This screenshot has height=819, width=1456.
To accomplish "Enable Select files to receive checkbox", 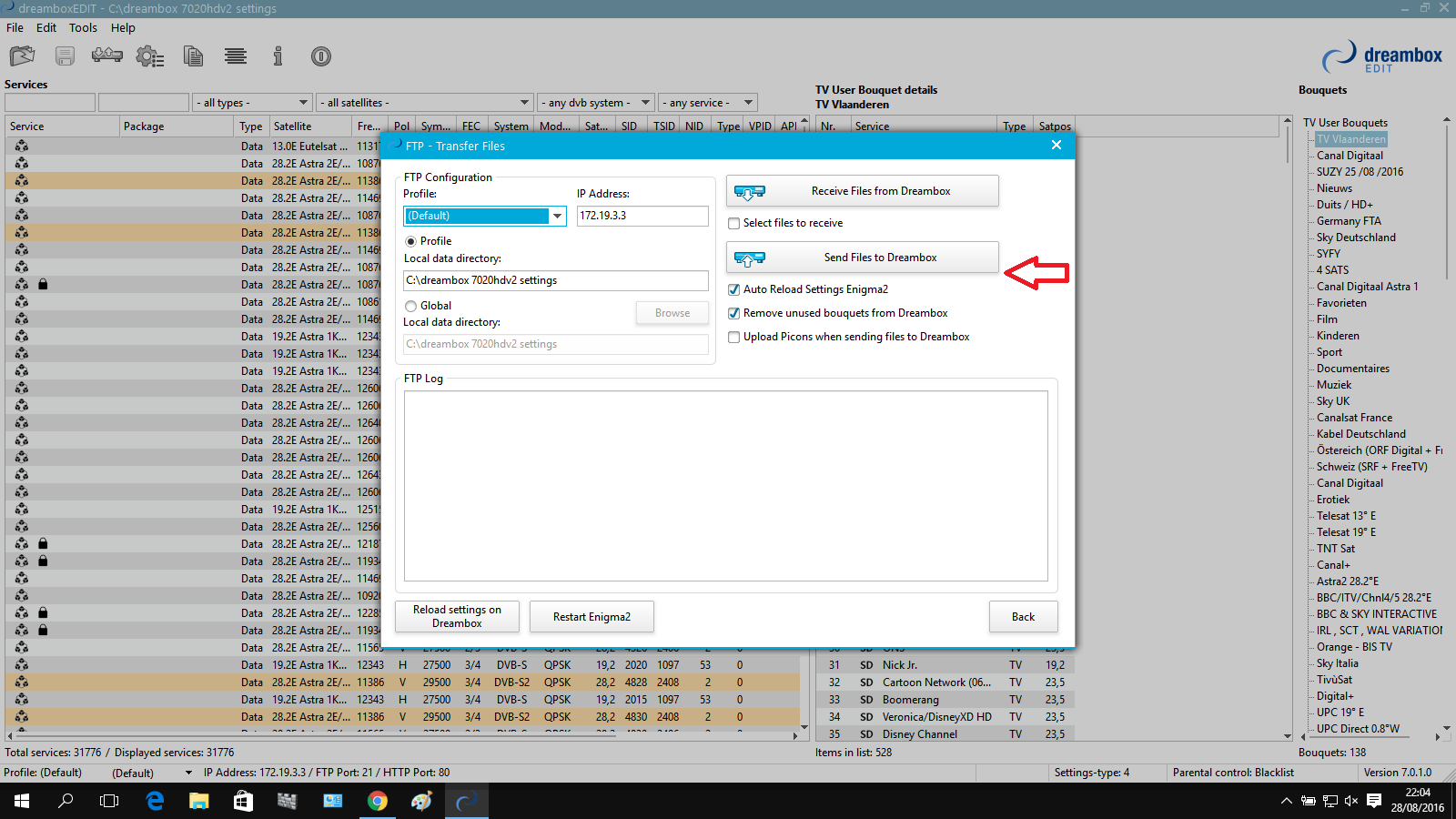I will [x=733, y=223].
